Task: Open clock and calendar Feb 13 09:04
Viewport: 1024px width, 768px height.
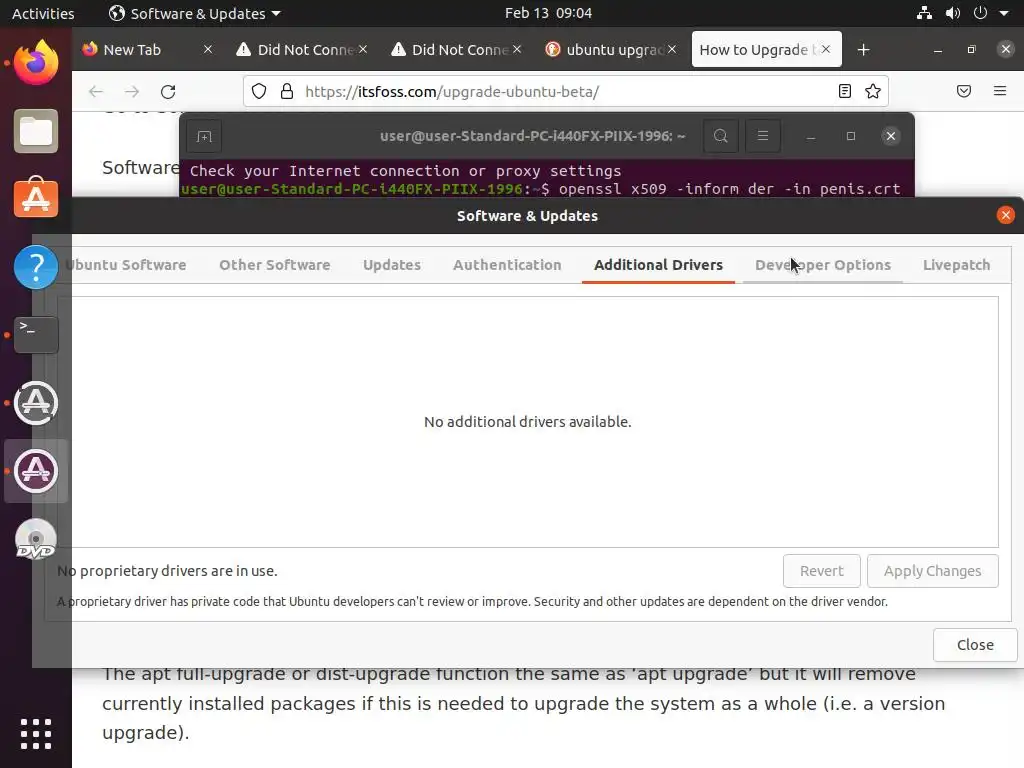Action: (549, 13)
